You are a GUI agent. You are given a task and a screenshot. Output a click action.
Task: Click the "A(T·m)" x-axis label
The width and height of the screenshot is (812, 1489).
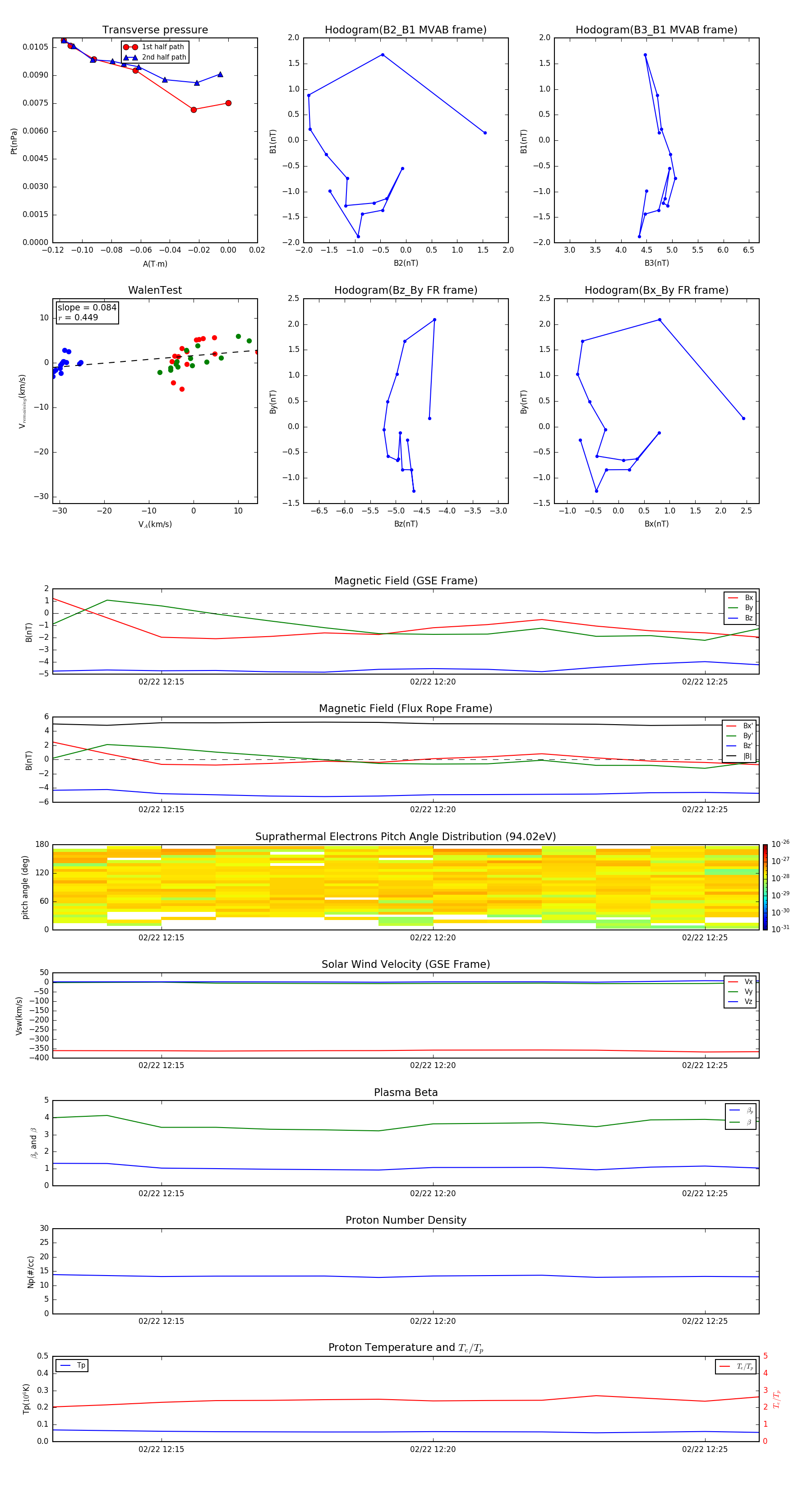pyautogui.click(x=155, y=264)
